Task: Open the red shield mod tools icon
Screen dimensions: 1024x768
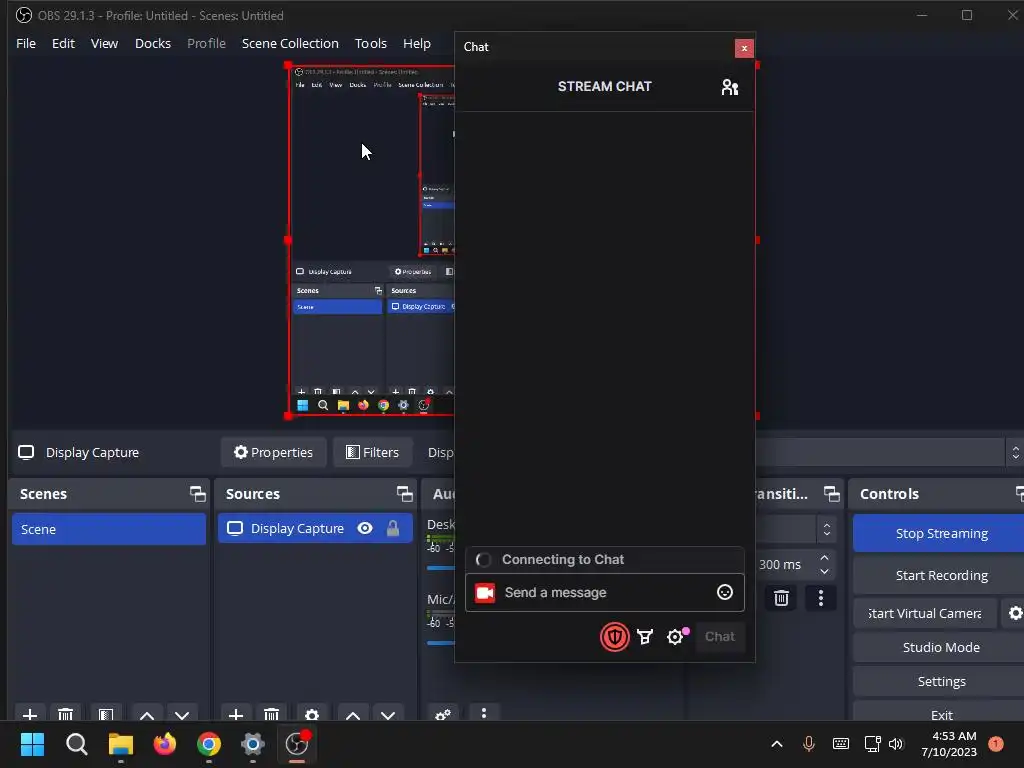Action: click(615, 637)
